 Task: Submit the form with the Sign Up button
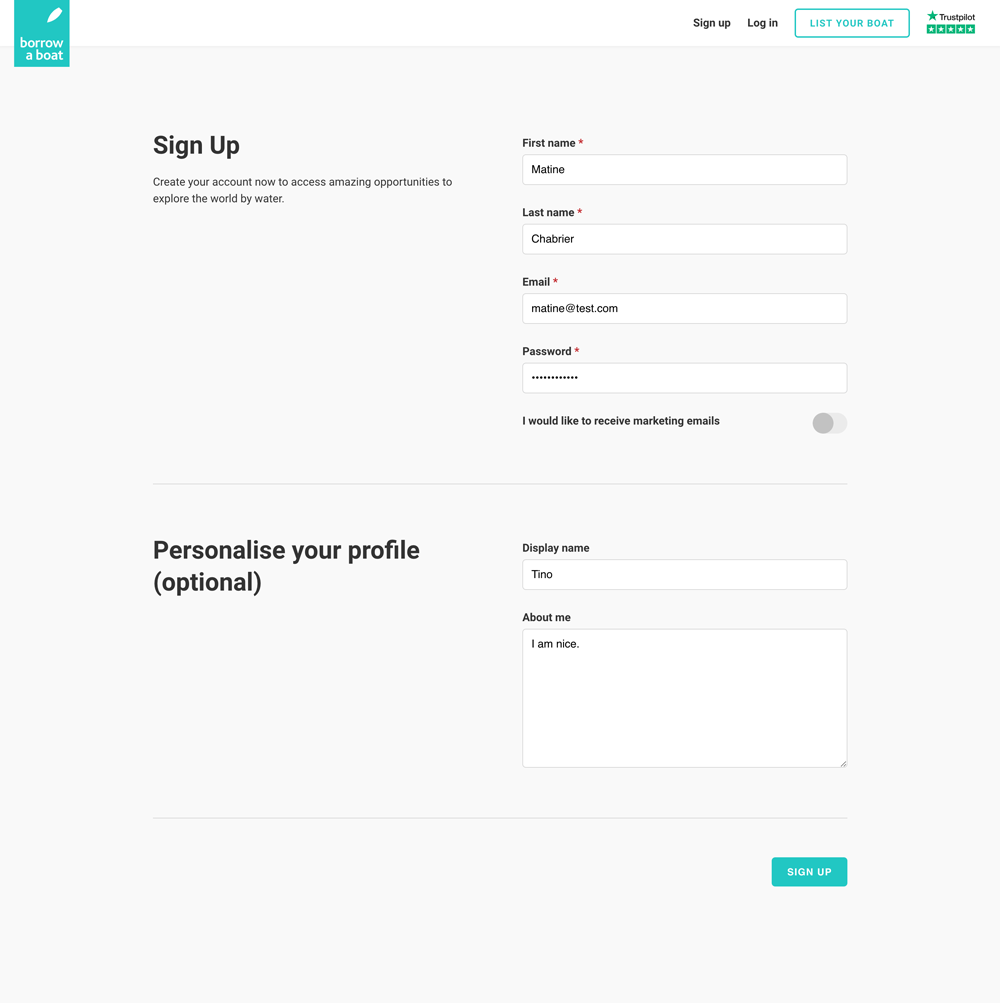coord(809,872)
